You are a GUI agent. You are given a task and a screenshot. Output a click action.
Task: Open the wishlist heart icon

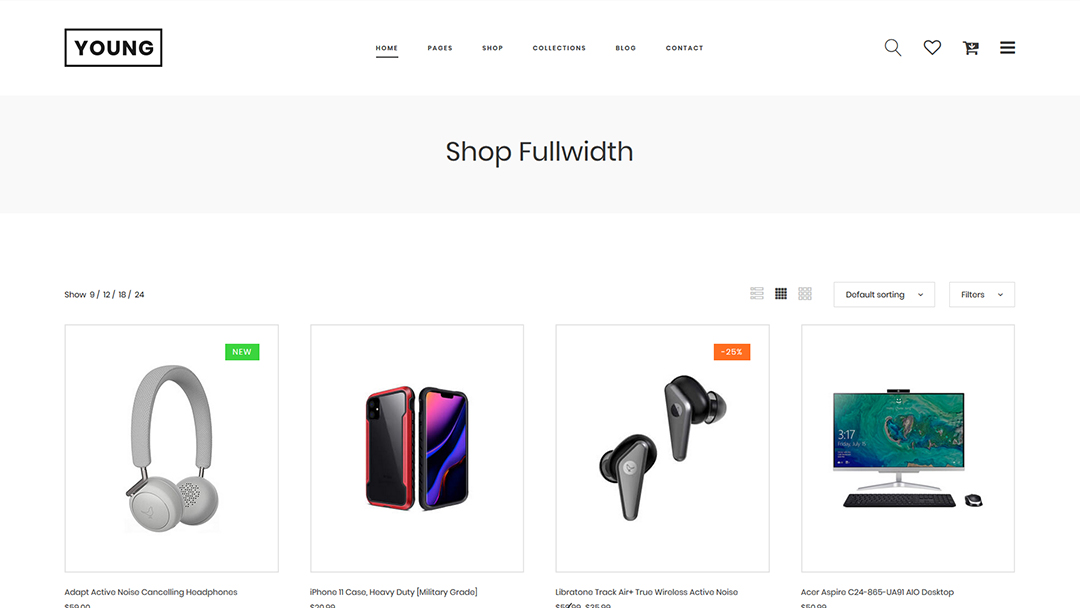click(932, 48)
